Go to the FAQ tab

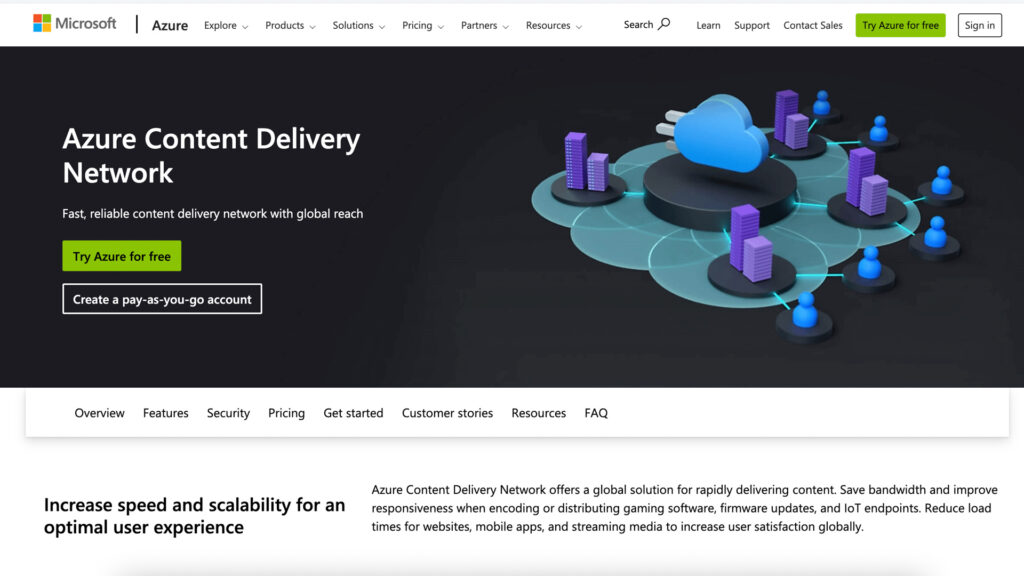coord(596,413)
